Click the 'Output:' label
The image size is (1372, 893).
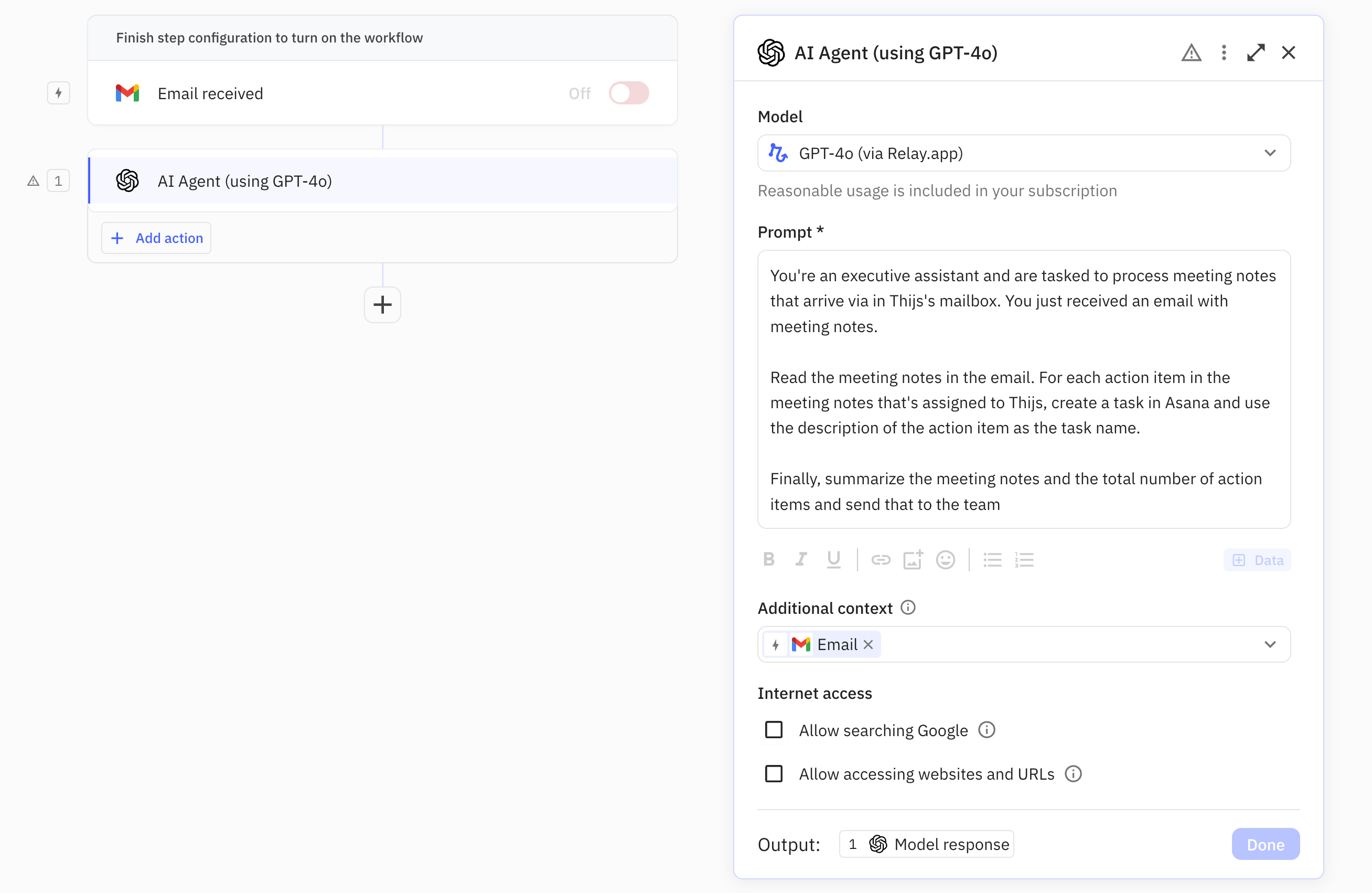(x=789, y=844)
